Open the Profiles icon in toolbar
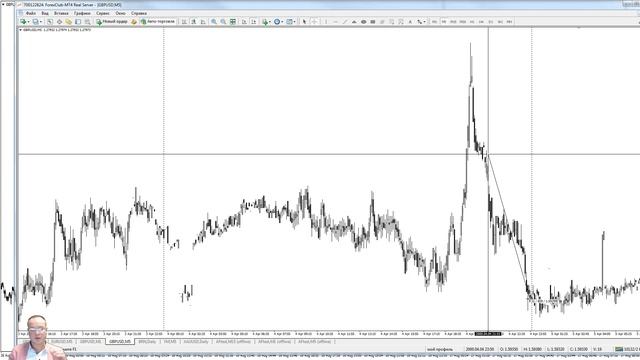Image resolution: width=640 pixels, height=360 pixels. [x=36, y=22]
